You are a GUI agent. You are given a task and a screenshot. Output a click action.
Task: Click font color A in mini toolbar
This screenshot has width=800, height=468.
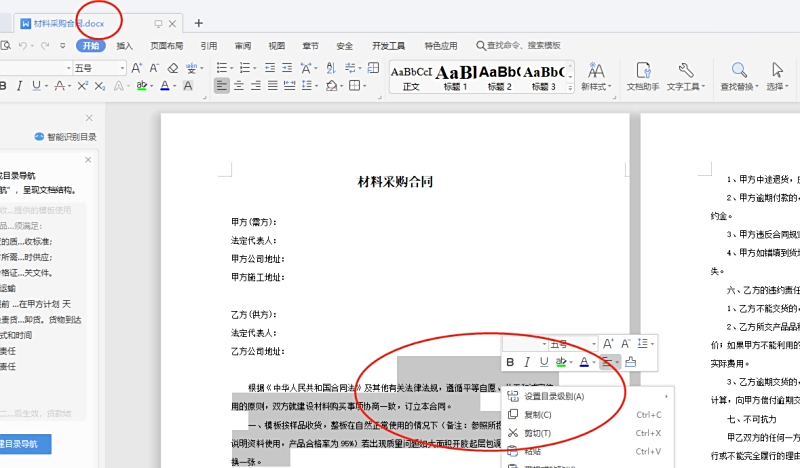[x=584, y=362]
